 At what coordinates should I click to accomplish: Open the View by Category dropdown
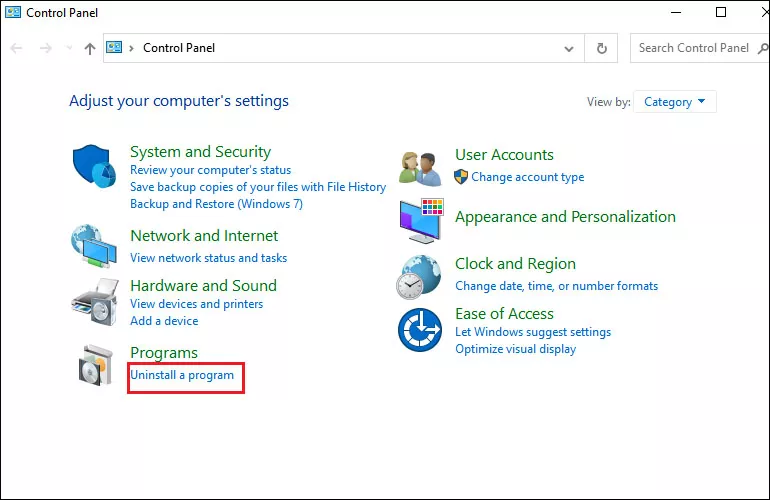pyautogui.click(x=675, y=102)
